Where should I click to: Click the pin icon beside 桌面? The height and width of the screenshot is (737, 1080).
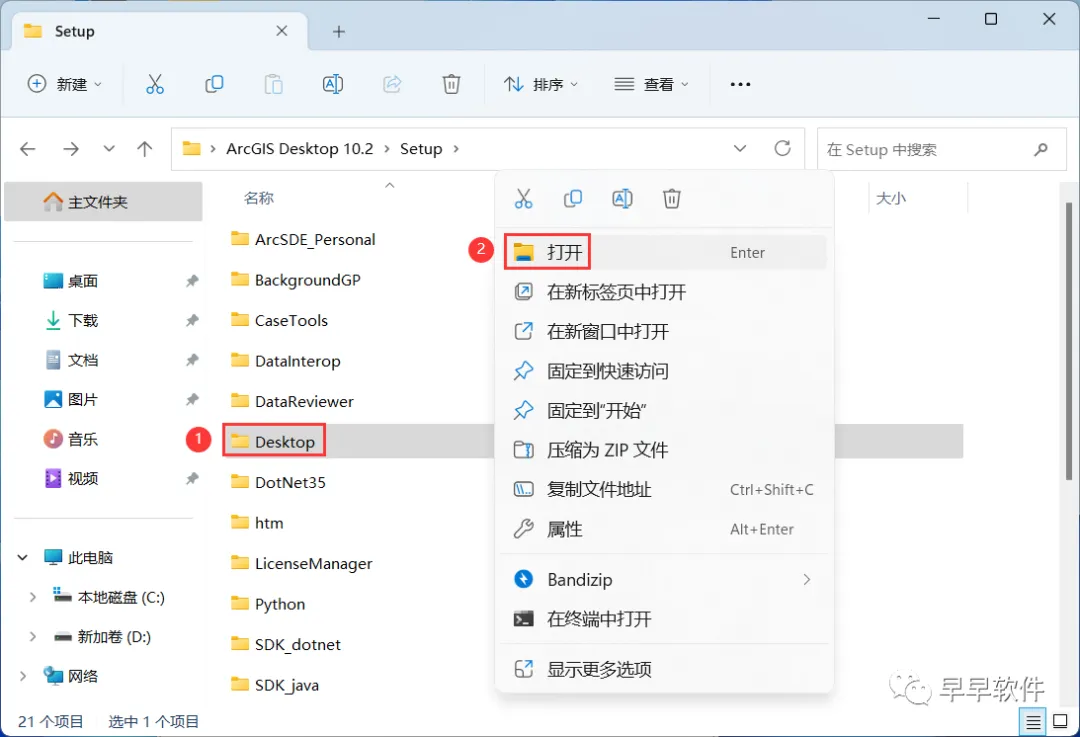click(192, 280)
